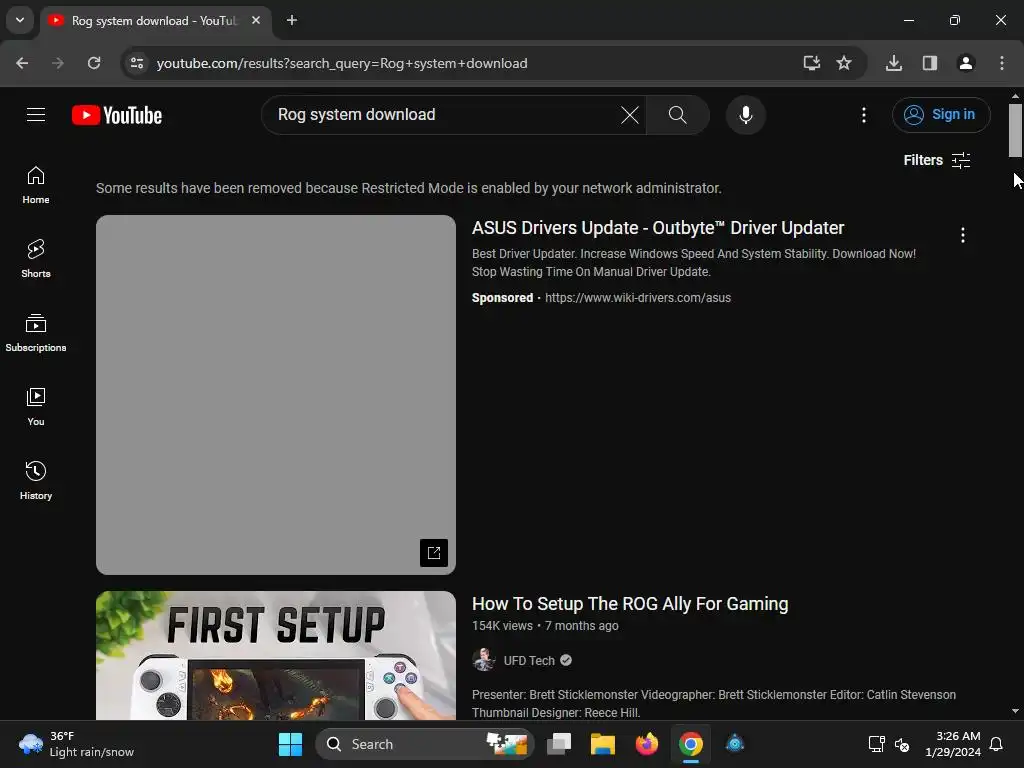1024x768 pixels.
Task: Open the clock showing 3:26 AM
Action: (952, 744)
